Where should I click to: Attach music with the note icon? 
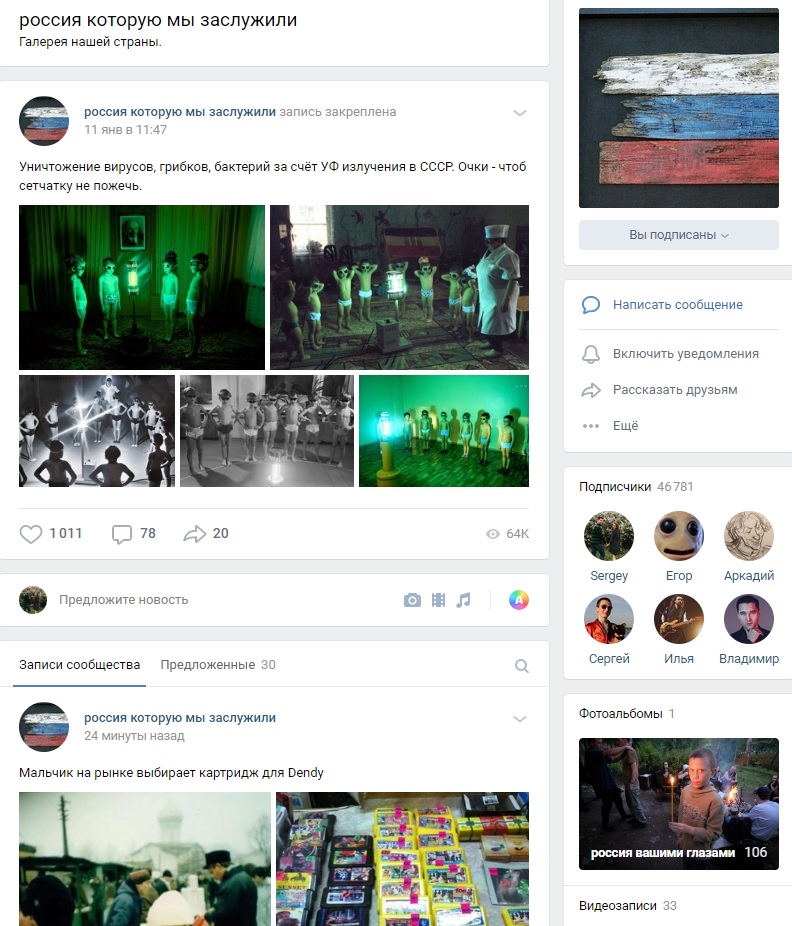(464, 601)
